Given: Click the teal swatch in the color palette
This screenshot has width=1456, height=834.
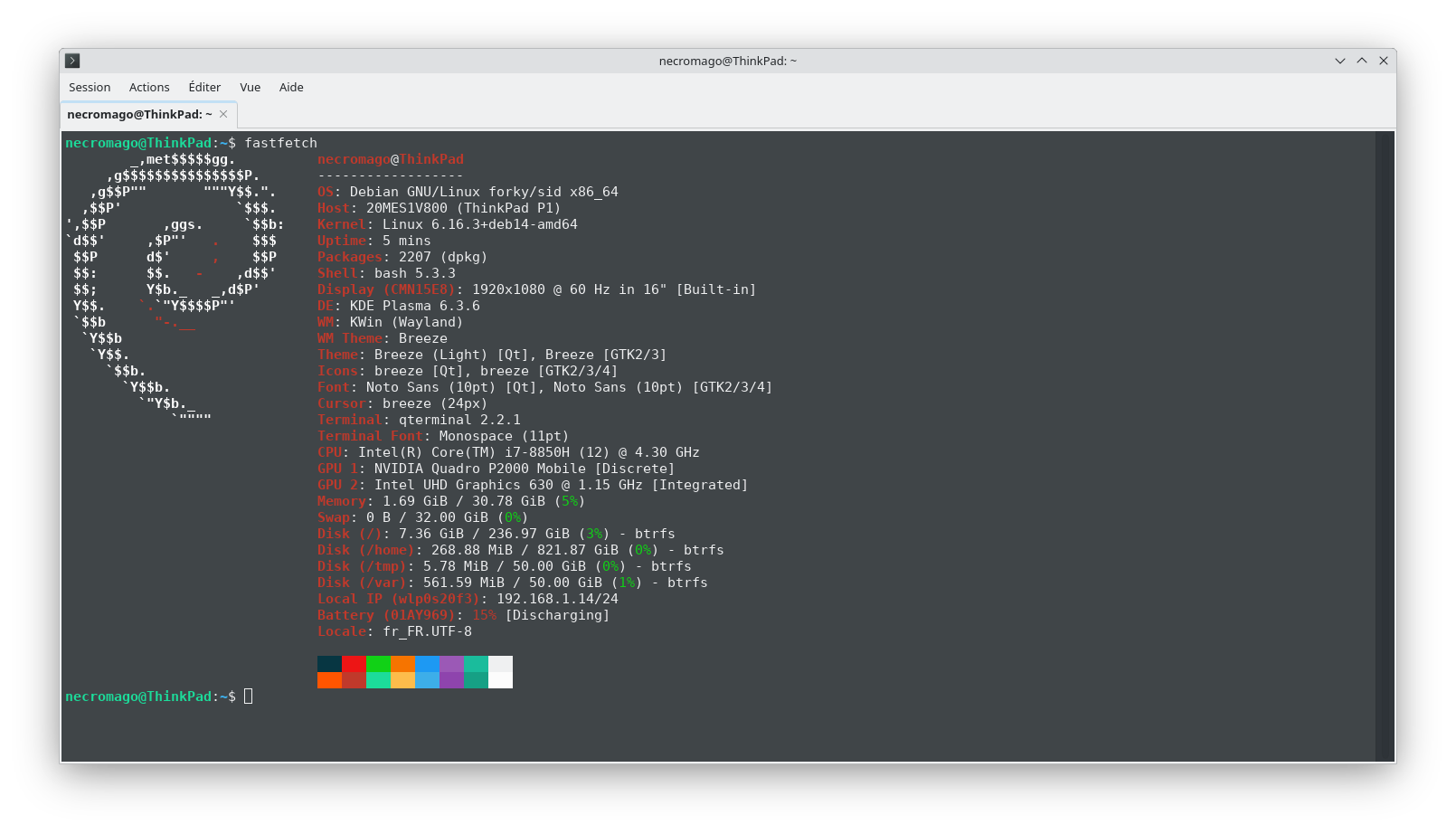Looking at the screenshot, I should point(476,664).
